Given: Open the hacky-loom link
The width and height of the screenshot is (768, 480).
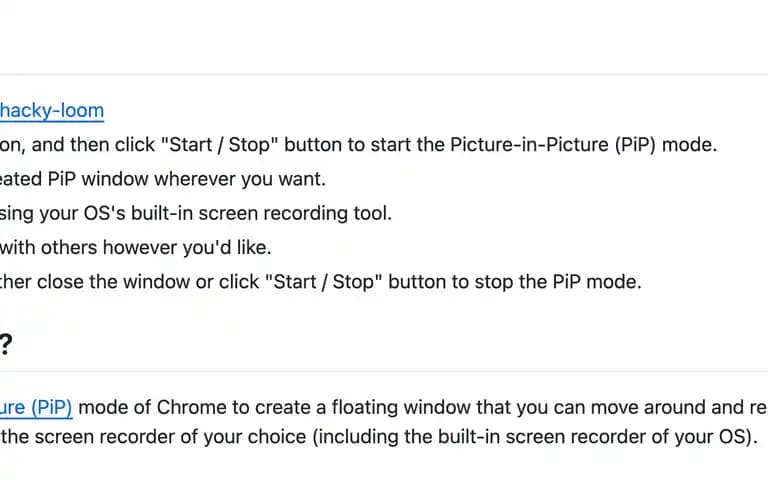Looking at the screenshot, I should pyautogui.click(x=51, y=111).
